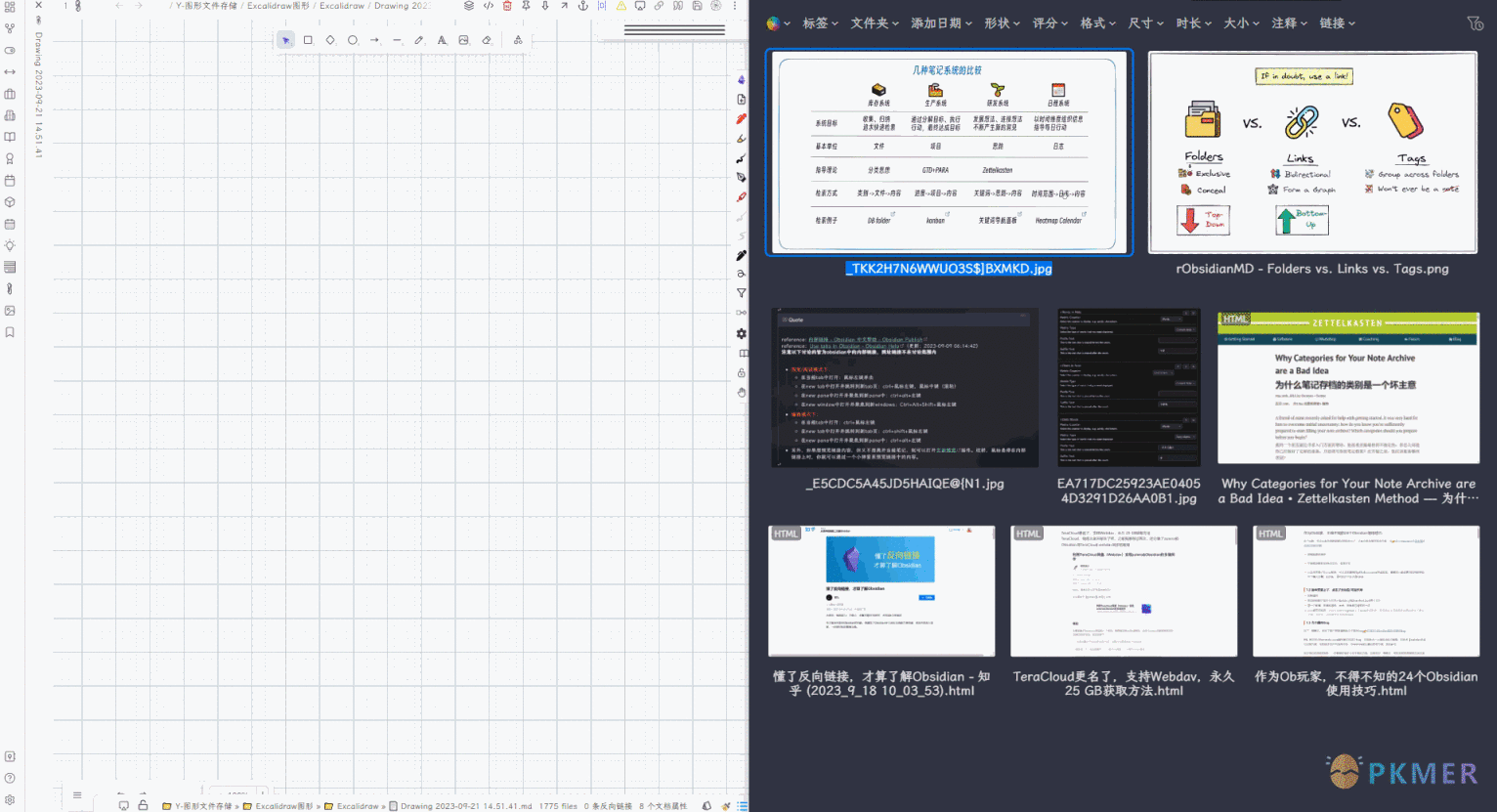Screen dimensions: 1497x812
Task: Click Drawing 2023-09-21 file in status bar
Action: (460, 806)
